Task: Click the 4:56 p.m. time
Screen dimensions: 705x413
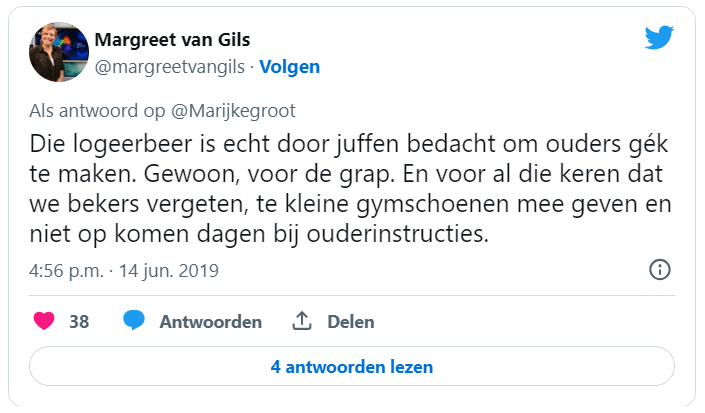Action: (65, 271)
